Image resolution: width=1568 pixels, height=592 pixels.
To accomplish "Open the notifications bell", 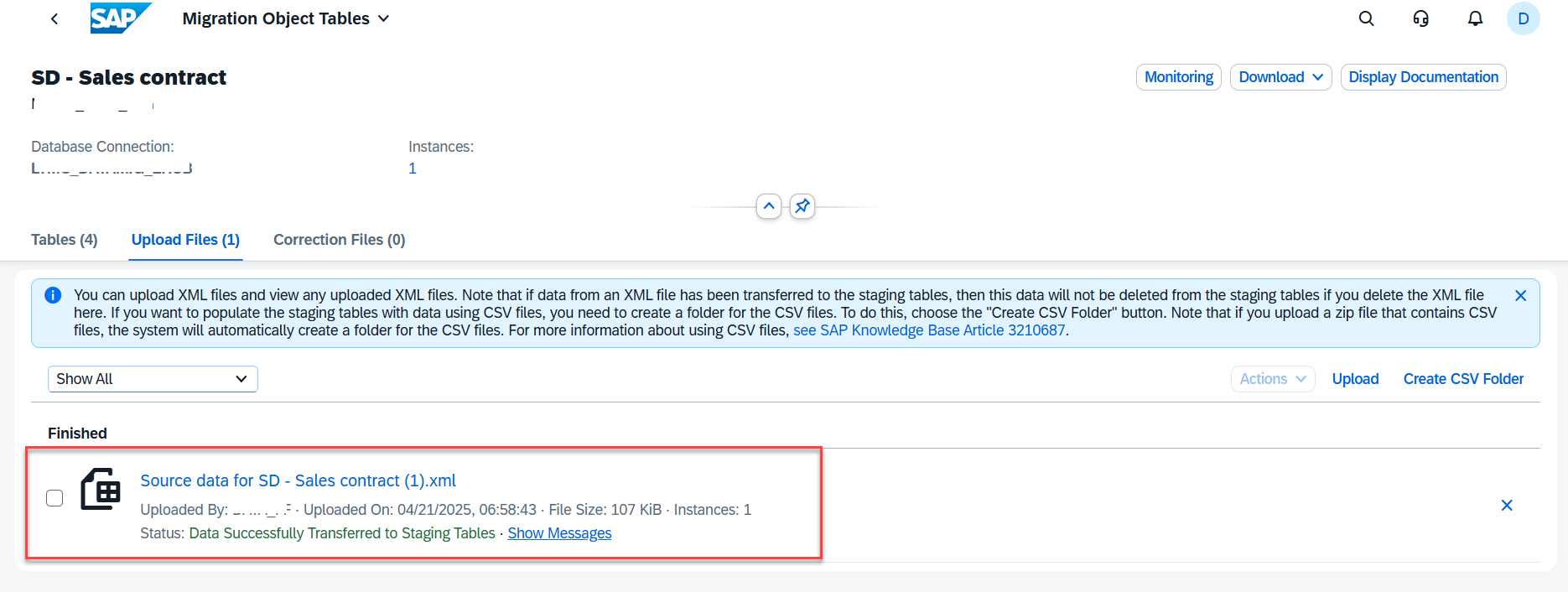I will (x=1476, y=18).
